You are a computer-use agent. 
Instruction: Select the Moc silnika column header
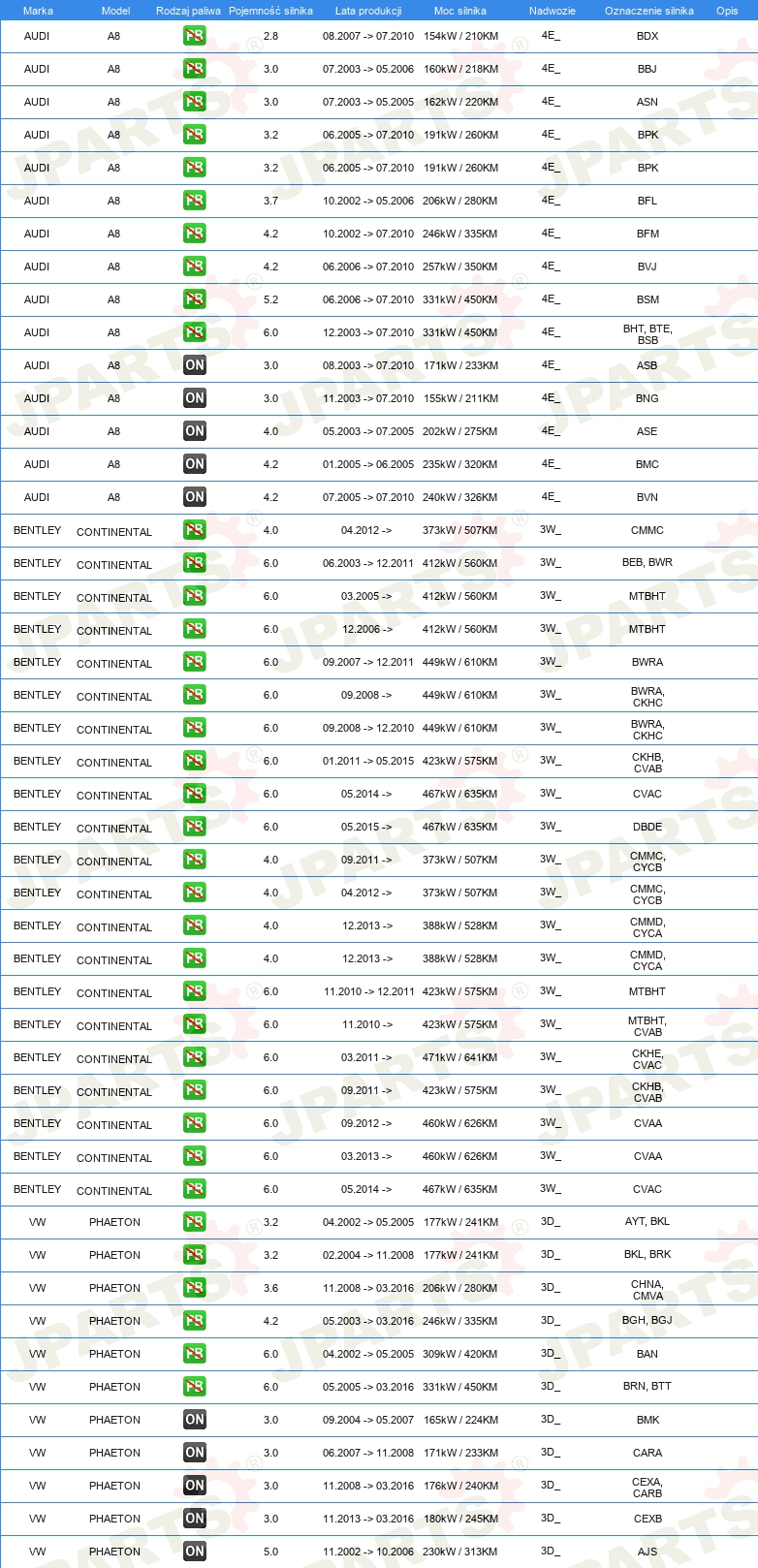tap(460, 11)
